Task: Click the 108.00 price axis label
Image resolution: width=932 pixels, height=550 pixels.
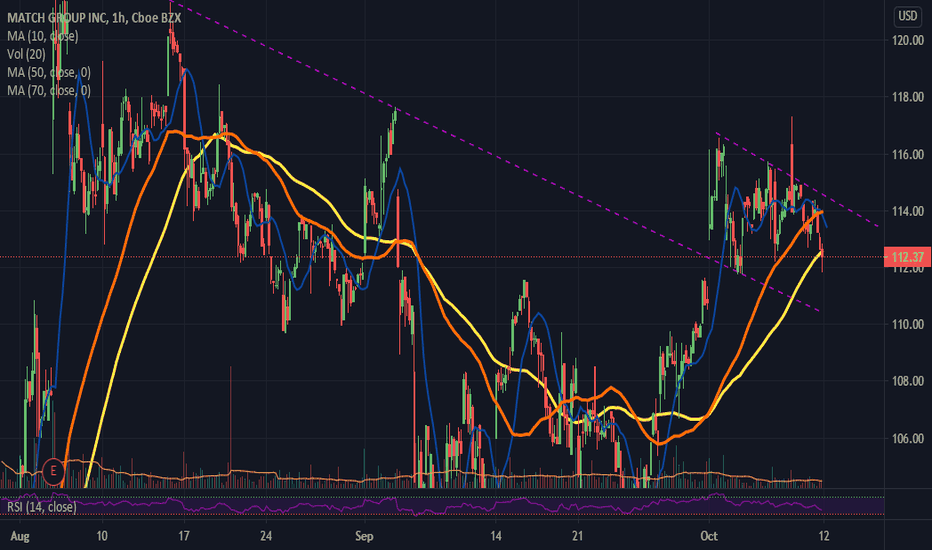Action: coord(908,381)
